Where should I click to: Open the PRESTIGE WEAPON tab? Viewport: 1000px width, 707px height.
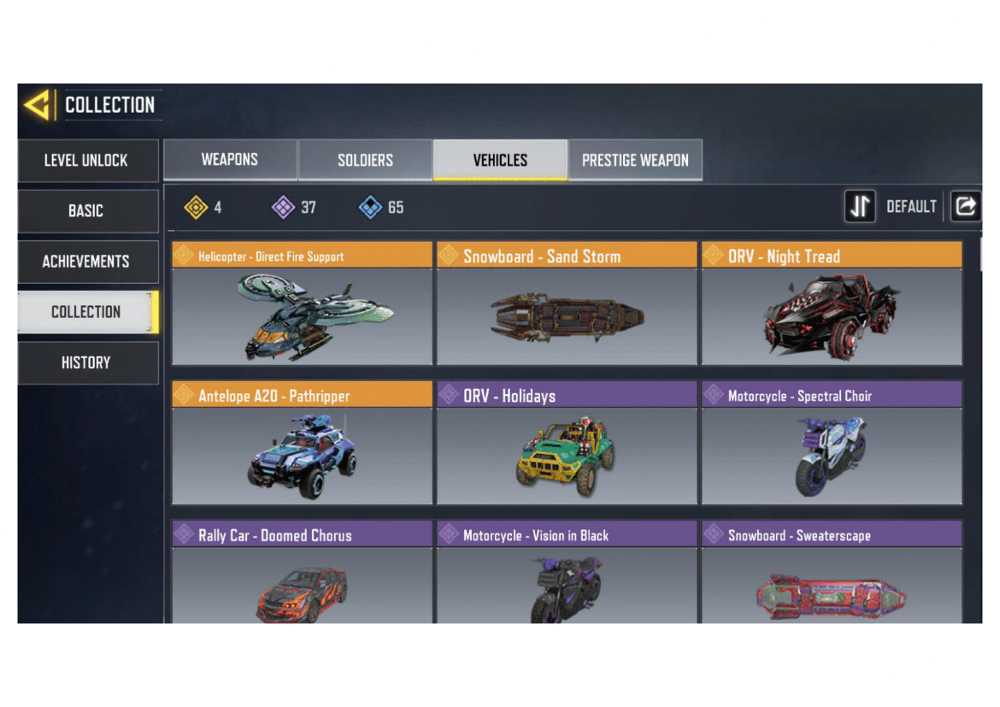635,160
